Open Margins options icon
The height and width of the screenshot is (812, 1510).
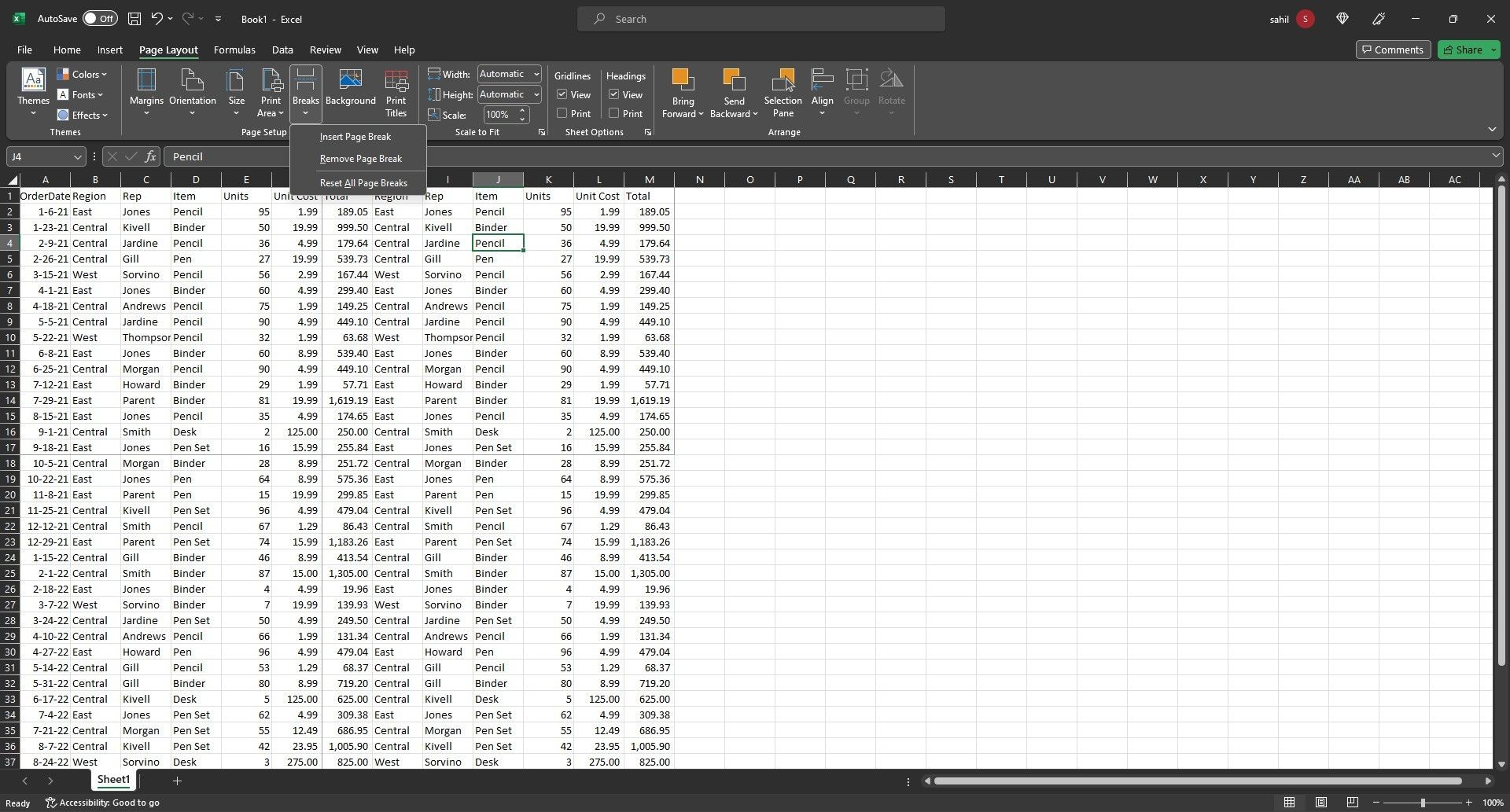pyautogui.click(x=146, y=79)
